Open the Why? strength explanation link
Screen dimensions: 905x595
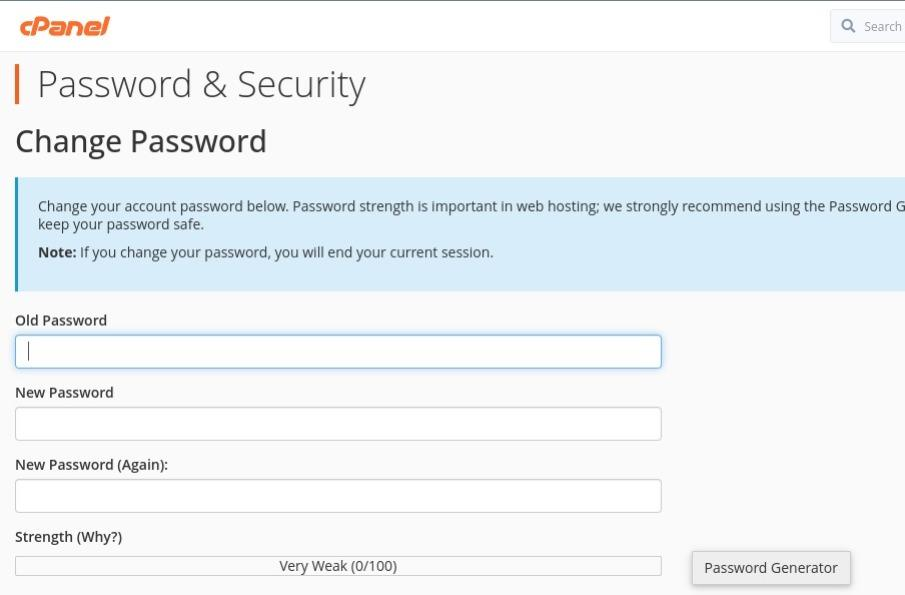97,537
